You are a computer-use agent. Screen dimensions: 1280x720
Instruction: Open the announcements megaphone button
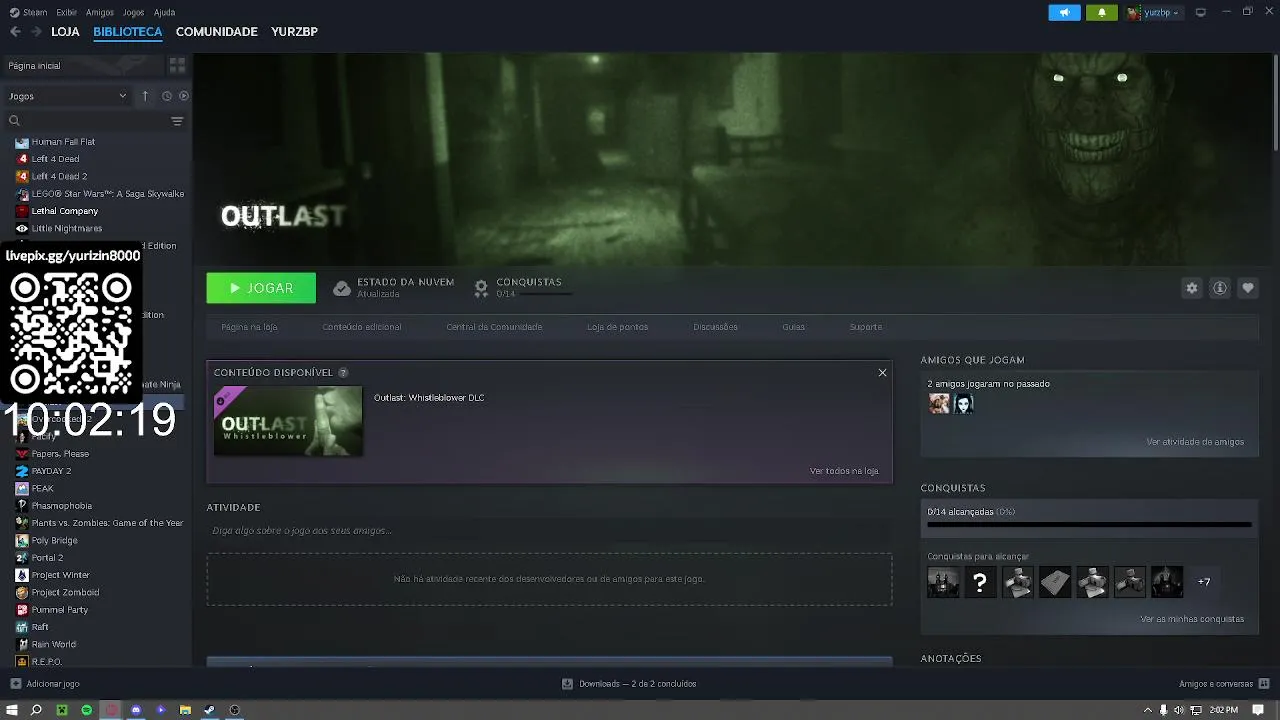point(1064,13)
